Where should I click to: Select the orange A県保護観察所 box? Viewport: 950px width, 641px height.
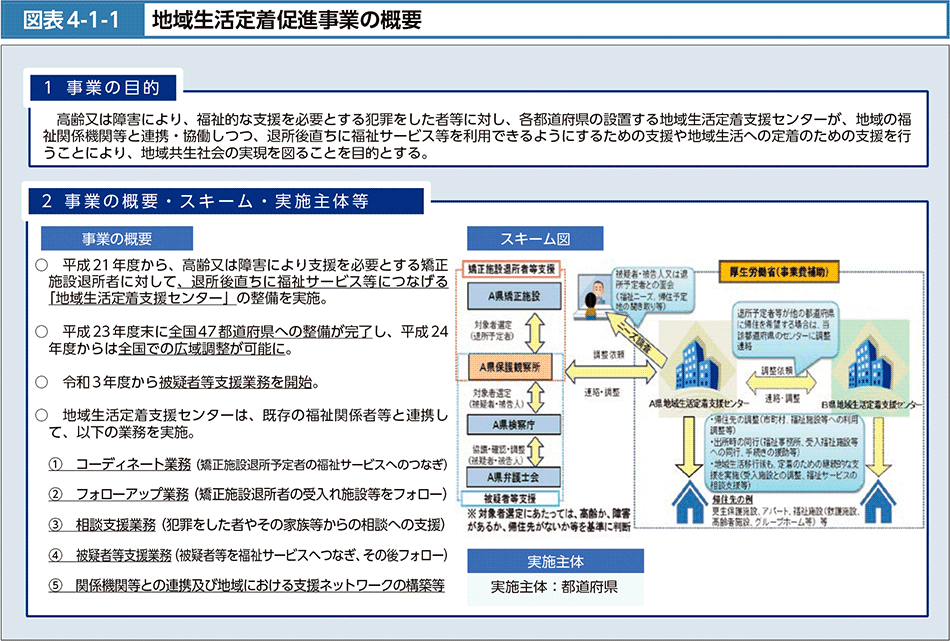click(514, 369)
